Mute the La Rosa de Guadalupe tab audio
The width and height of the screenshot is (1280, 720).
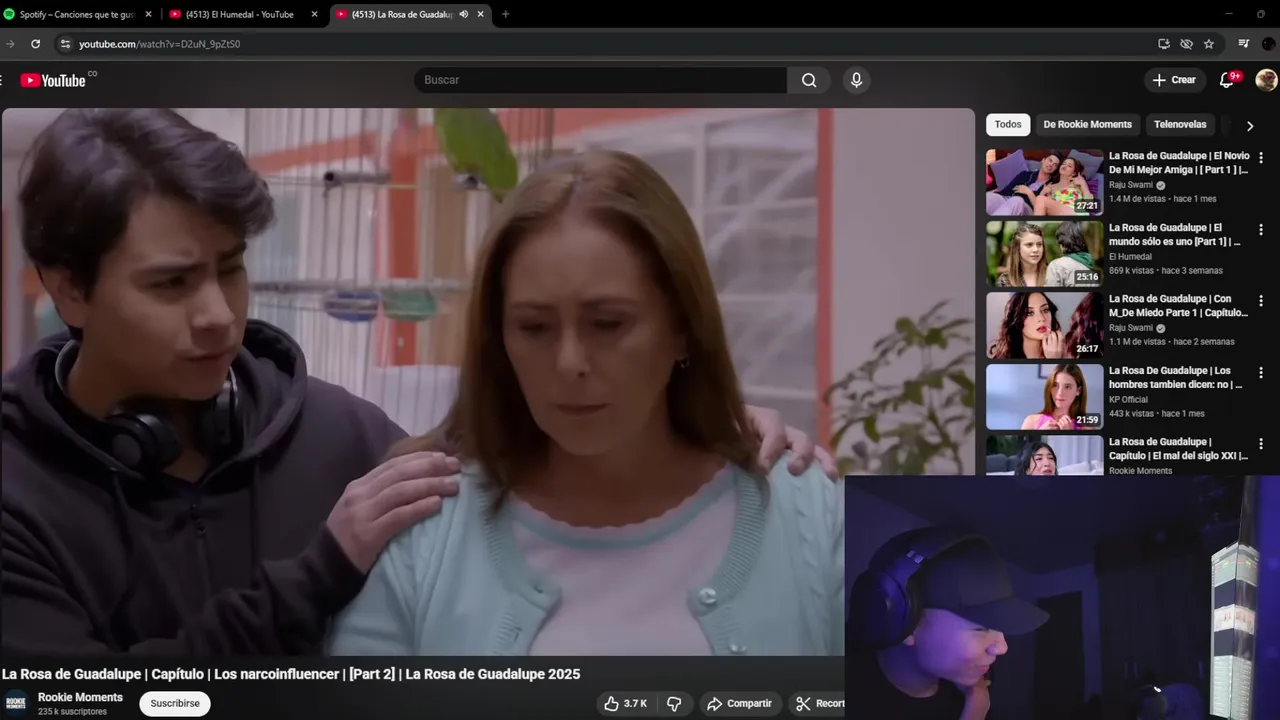coord(463,14)
